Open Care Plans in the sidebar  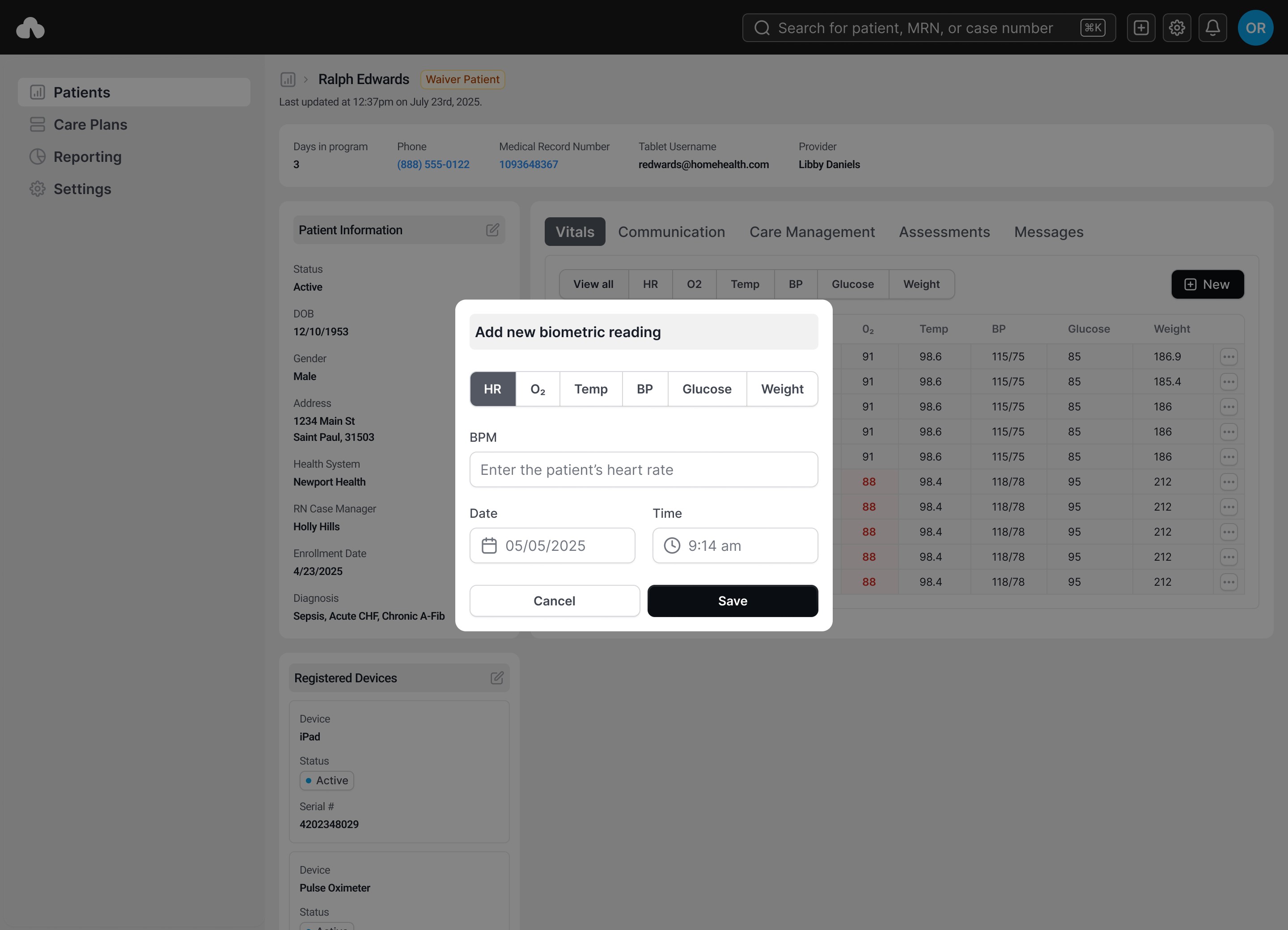(x=90, y=124)
